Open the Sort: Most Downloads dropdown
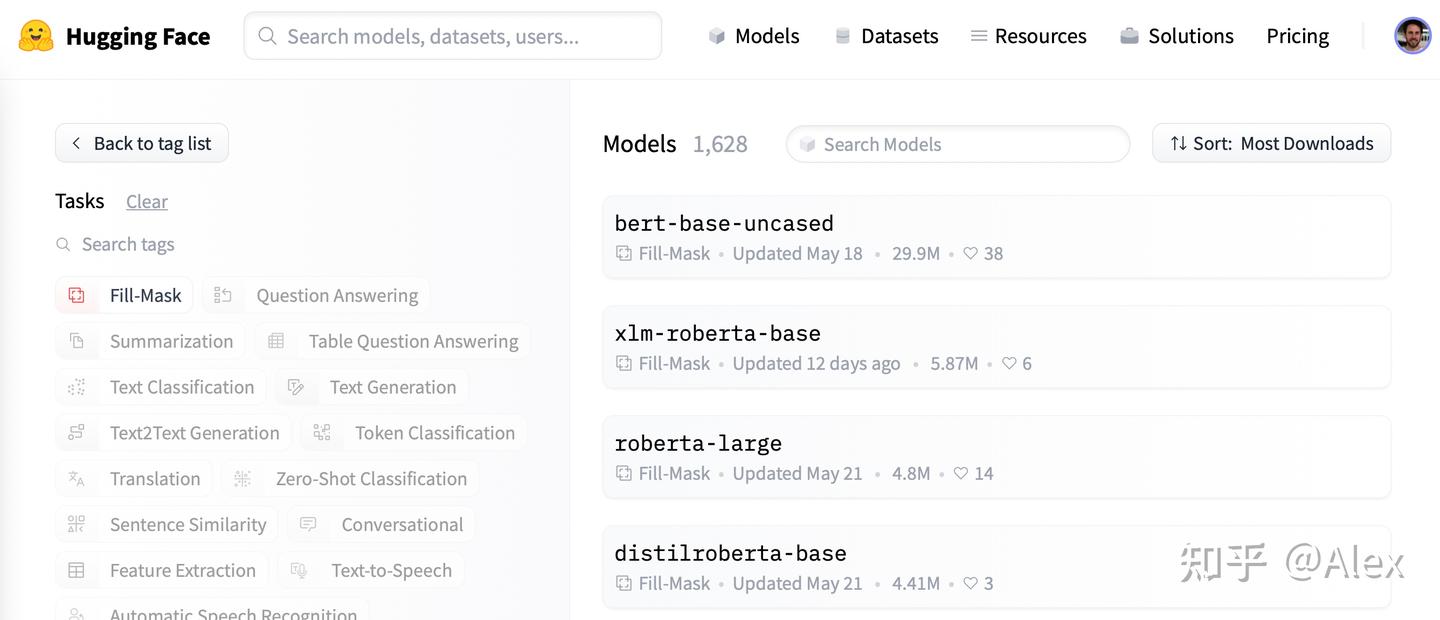 [1271, 144]
